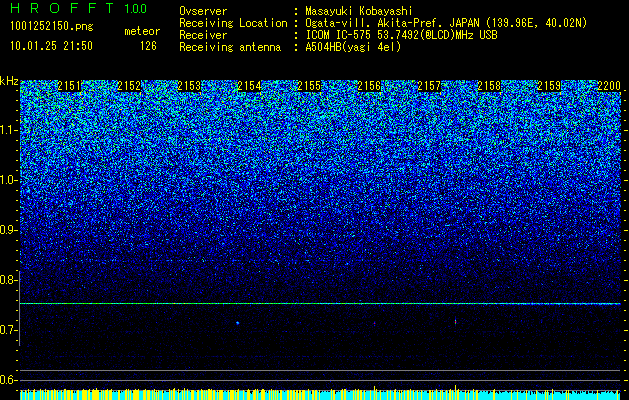Click the 2154 time marker

pyautogui.click(x=249, y=86)
